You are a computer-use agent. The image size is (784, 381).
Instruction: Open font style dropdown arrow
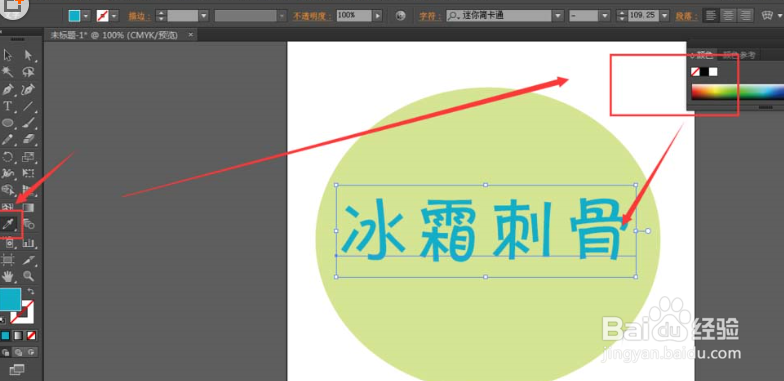point(606,16)
